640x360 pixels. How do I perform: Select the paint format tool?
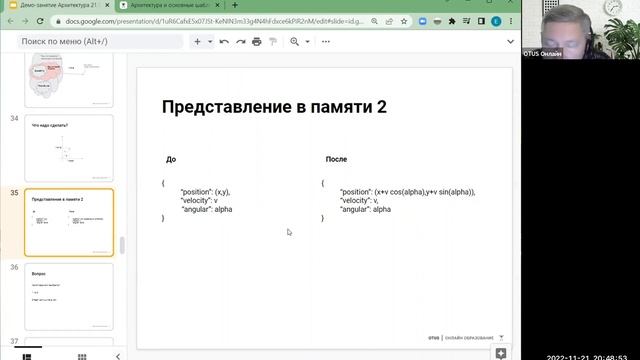coord(273,42)
